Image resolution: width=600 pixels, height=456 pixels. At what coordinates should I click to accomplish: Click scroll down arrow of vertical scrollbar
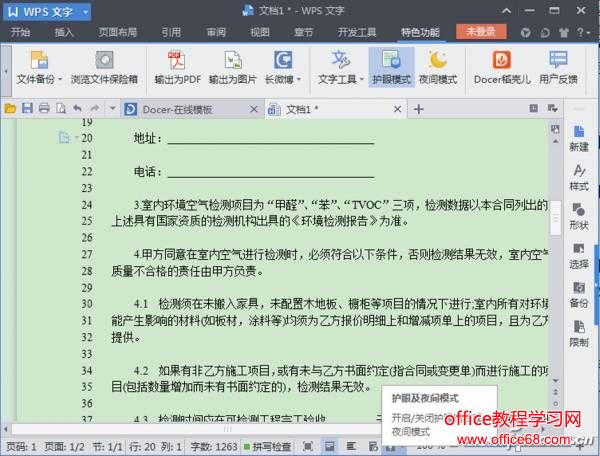[556, 381]
